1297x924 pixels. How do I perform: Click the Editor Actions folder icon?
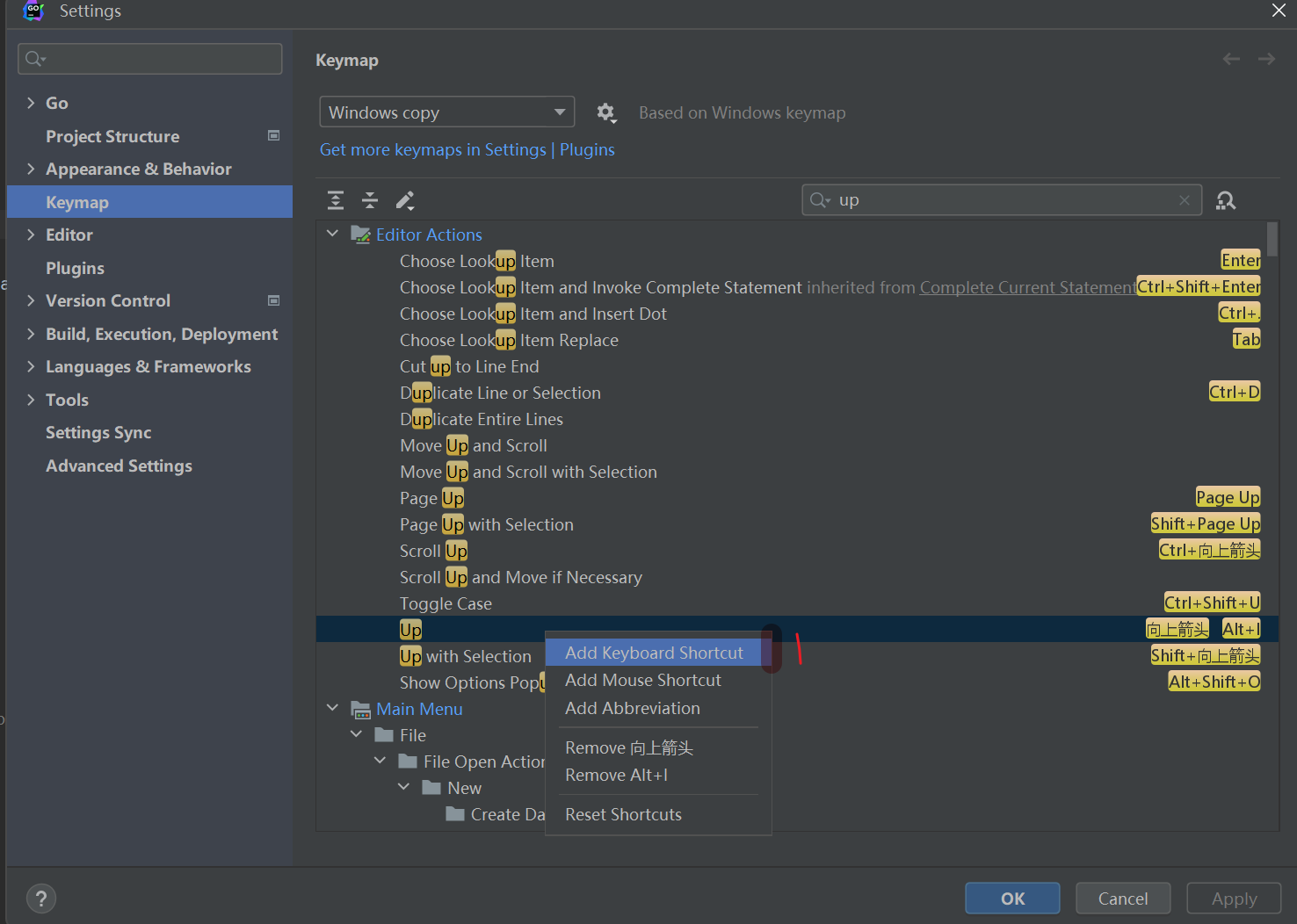pos(360,235)
